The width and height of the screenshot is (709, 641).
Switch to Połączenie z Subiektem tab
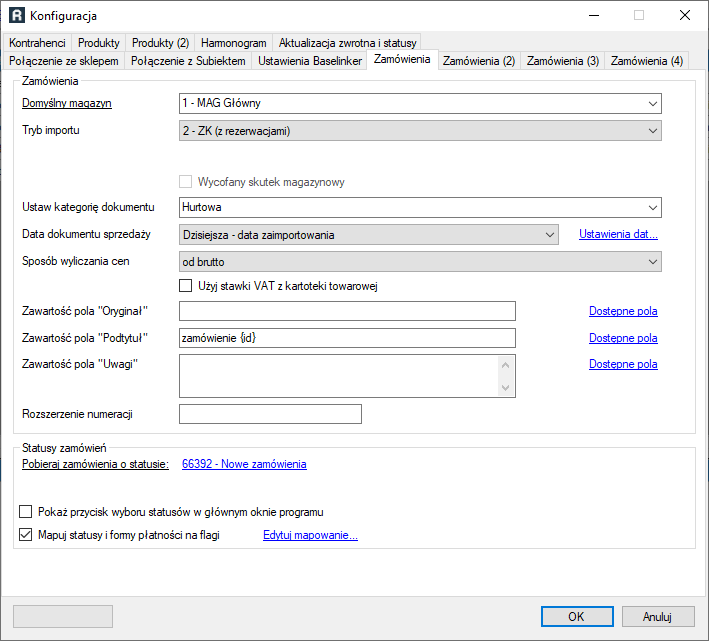pyautogui.click(x=188, y=61)
